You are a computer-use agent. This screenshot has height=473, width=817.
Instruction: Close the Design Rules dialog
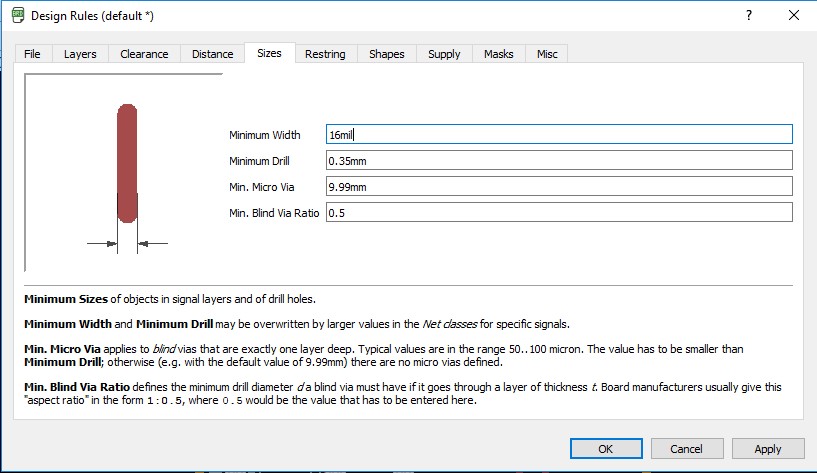pyautogui.click(x=794, y=15)
